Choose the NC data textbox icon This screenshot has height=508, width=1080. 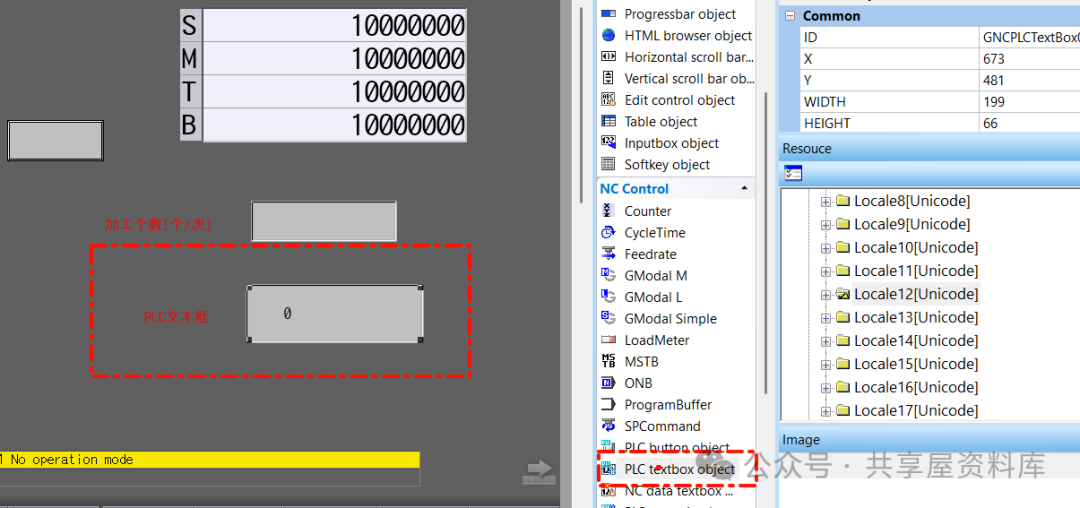pyautogui.click(x=608, y=491)
